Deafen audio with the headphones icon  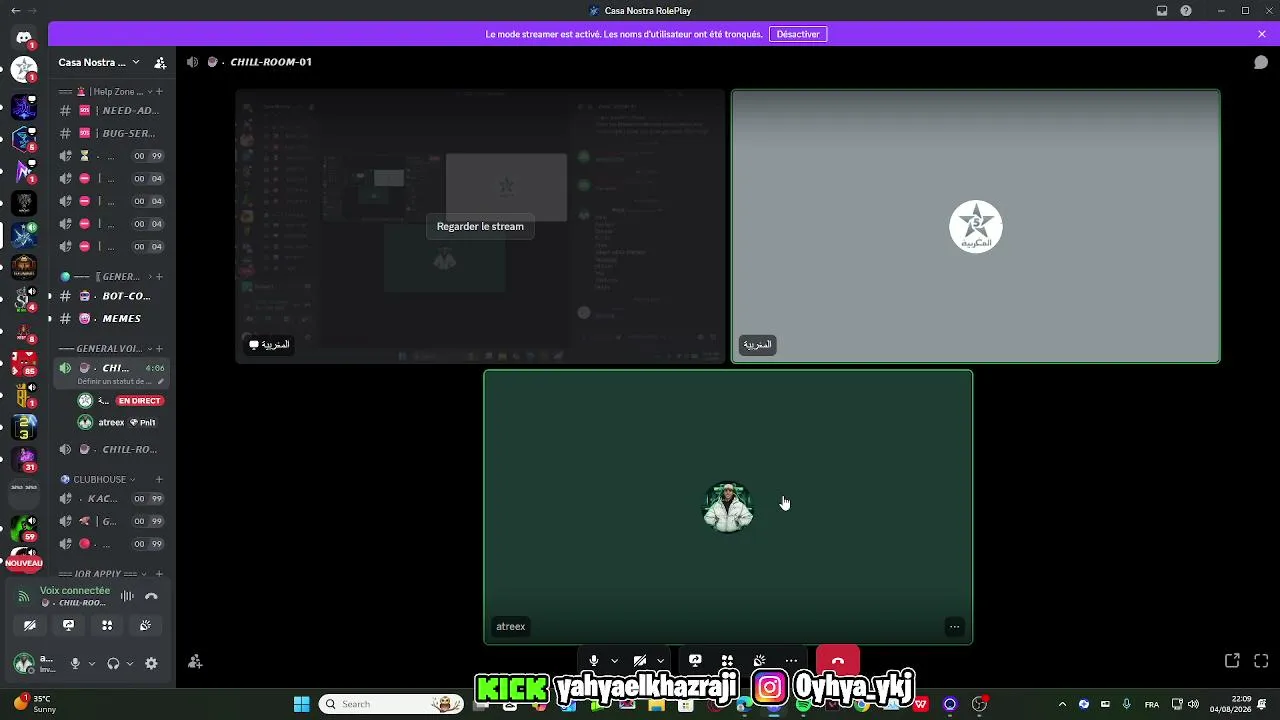pyautogui.click(x=113, y=663)
